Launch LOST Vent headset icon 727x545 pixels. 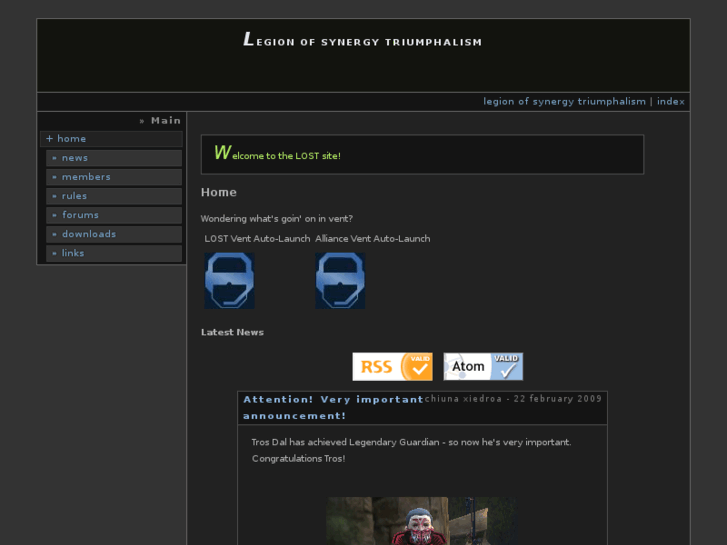pyautogui.click(x=230, y=281)
